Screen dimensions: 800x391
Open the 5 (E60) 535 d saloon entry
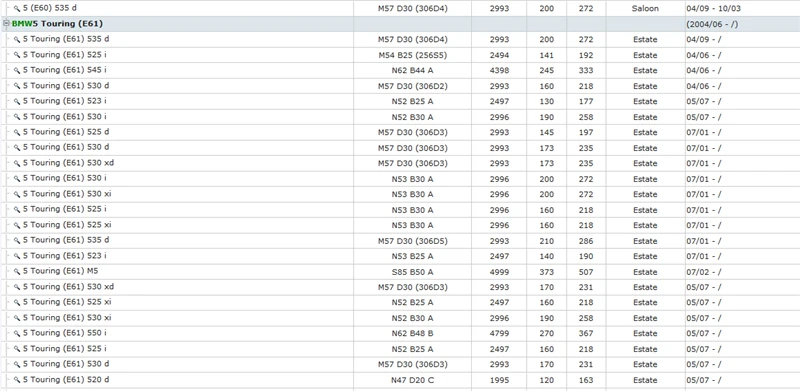pyautogui.click(x=50, y=8)
